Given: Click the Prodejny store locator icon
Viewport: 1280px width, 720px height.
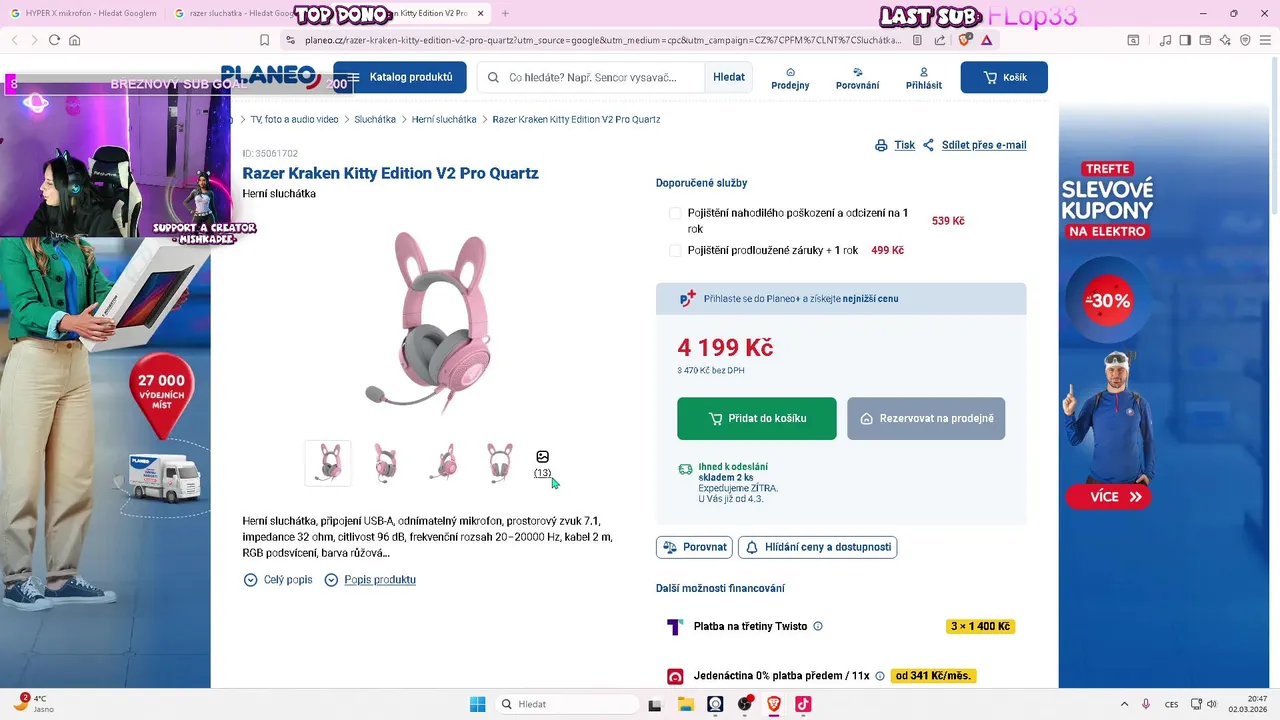Looking at the screenshot, I should point(790,72).
